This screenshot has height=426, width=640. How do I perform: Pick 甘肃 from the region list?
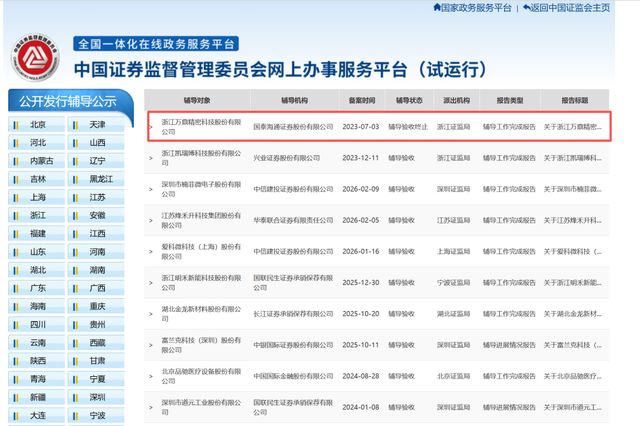(x=96, y=361)
